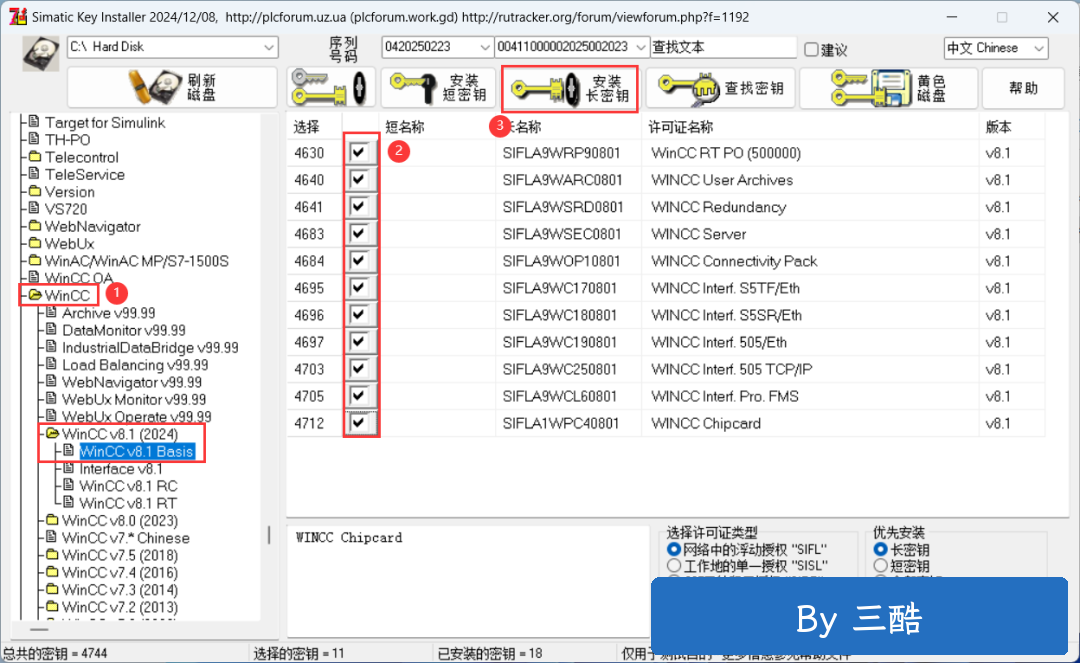Open the WinCC OA tree entry
Viewport: 1080px width, 663px height.
[78, 278]
